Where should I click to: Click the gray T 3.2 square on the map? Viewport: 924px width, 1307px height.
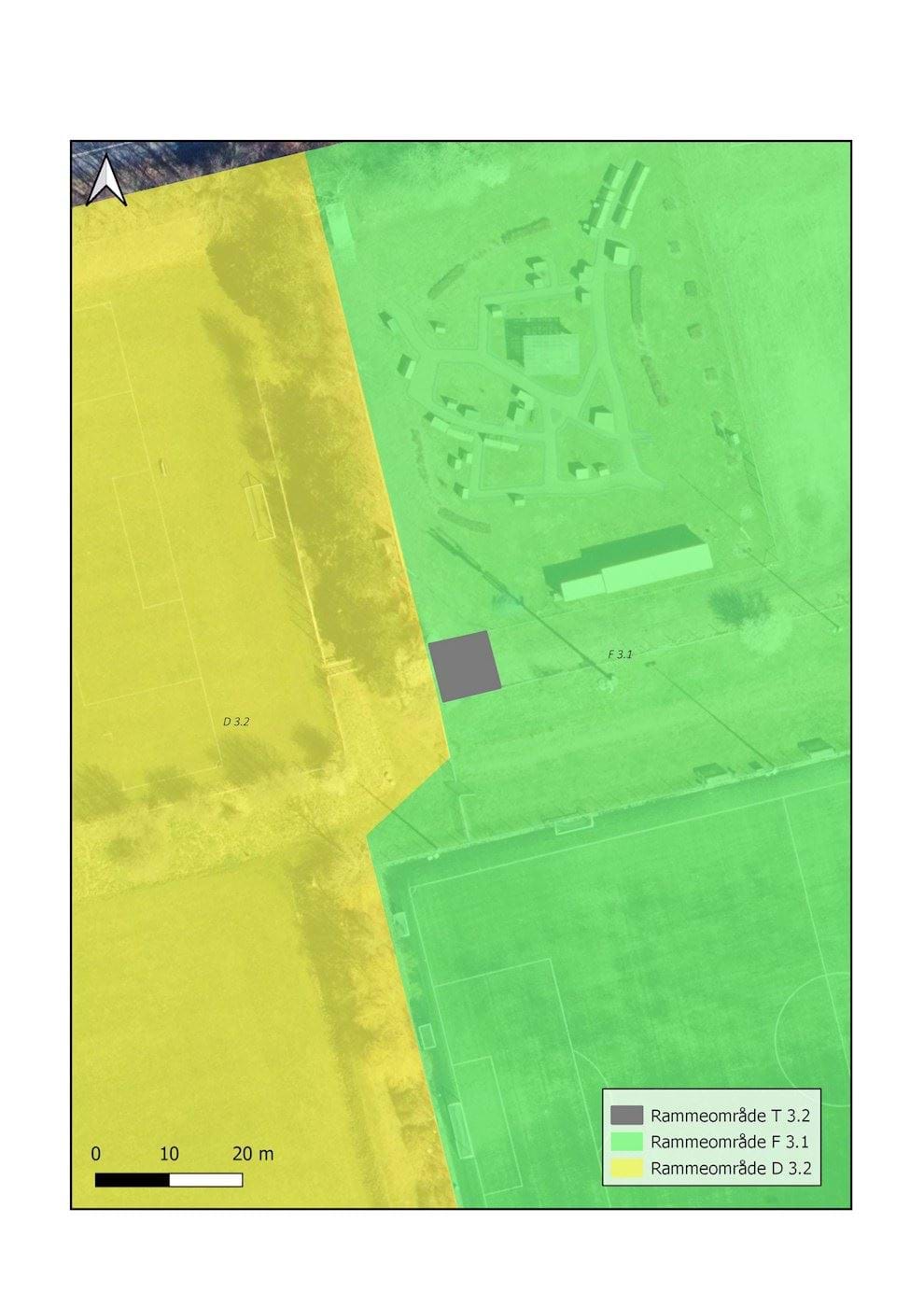pos(464,668)
